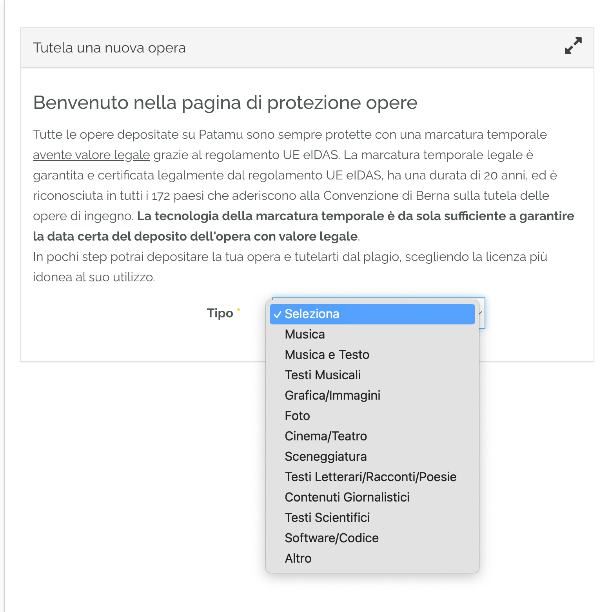Viewport: 610px width, 612px height.
Task: Select the Musica option
Action: point(304,334)
